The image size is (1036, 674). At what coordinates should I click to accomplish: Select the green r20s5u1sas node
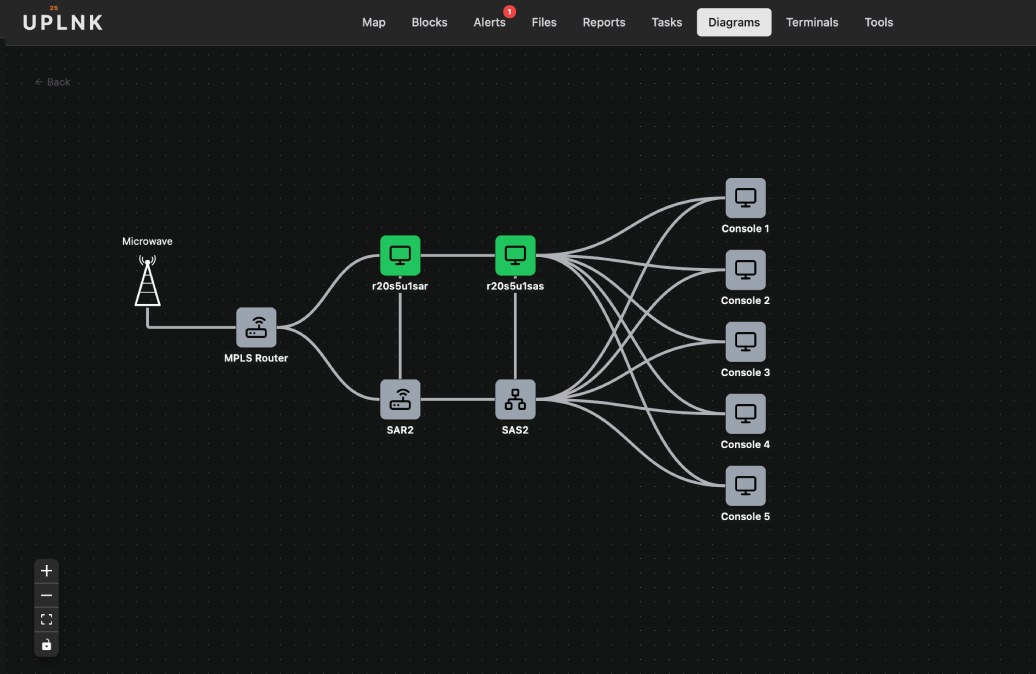(515, 255)
